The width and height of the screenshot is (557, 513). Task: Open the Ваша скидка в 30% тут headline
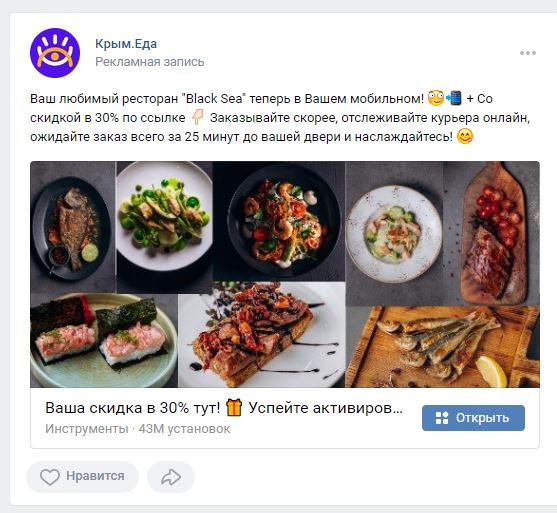(224, 408)
